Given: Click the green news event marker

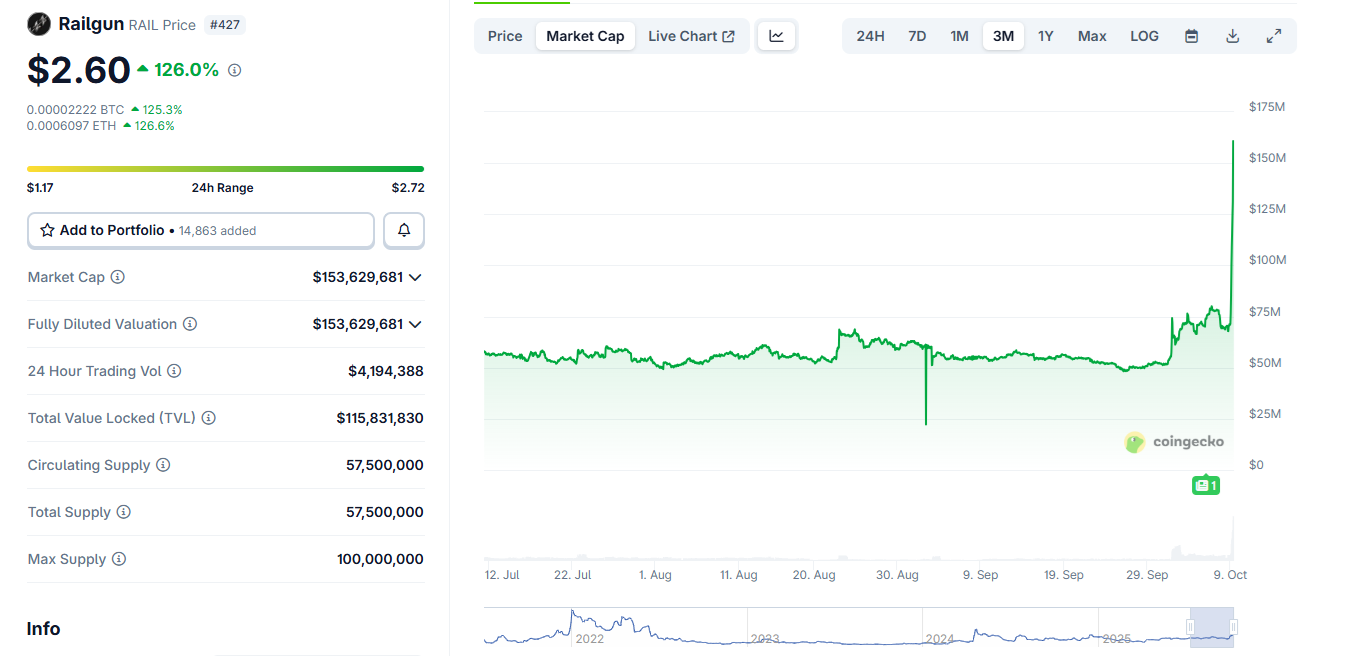Looking at the screenshot, I should click(1206, 486).
